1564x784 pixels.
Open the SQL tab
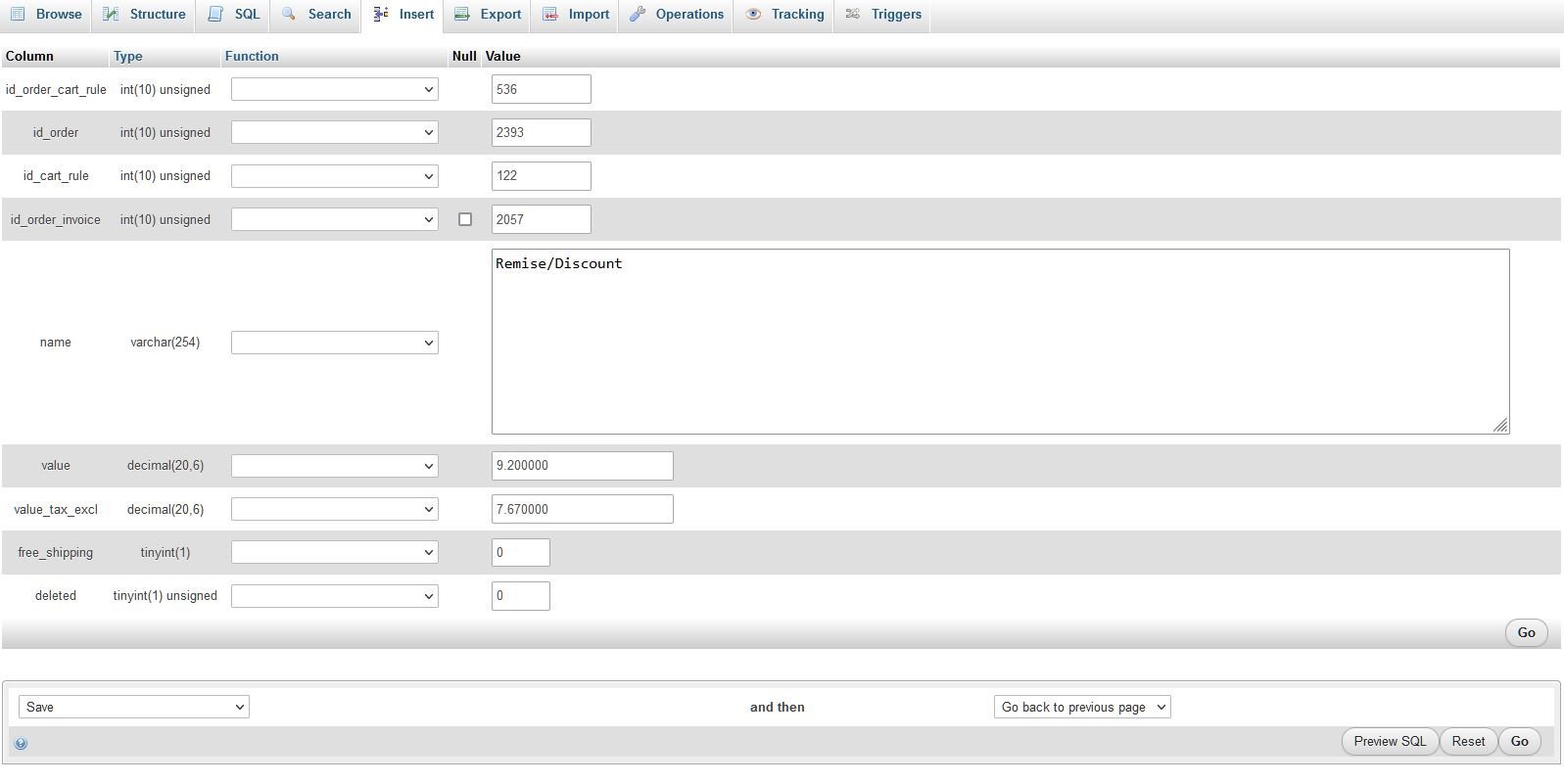click(x=234, y=15)
